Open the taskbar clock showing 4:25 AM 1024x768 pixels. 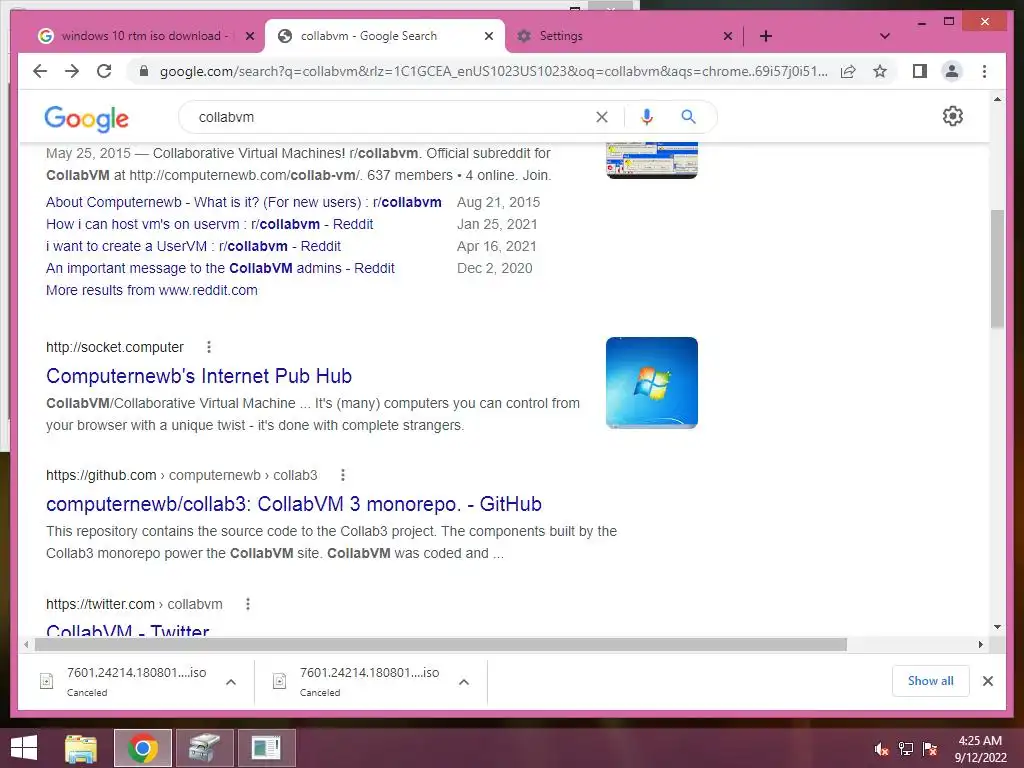coord(980,748)
